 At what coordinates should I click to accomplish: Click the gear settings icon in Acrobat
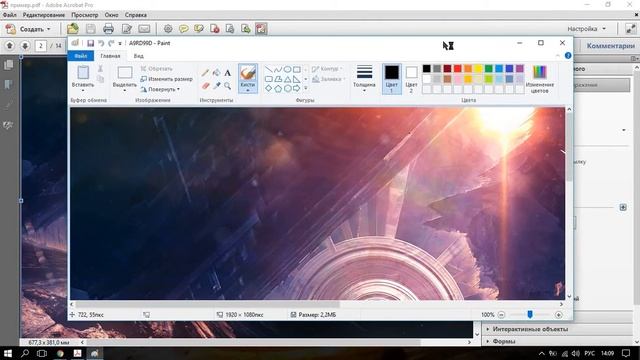point(168,29)
